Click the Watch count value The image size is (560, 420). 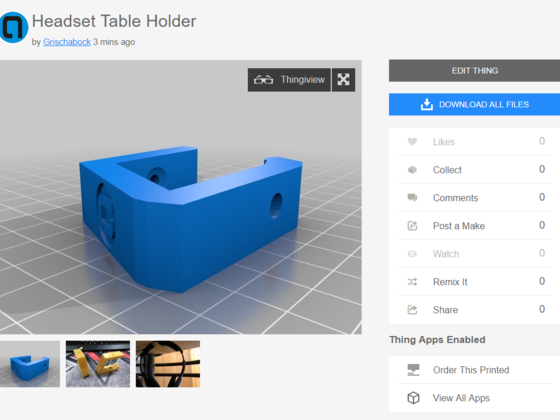point(542,253)
